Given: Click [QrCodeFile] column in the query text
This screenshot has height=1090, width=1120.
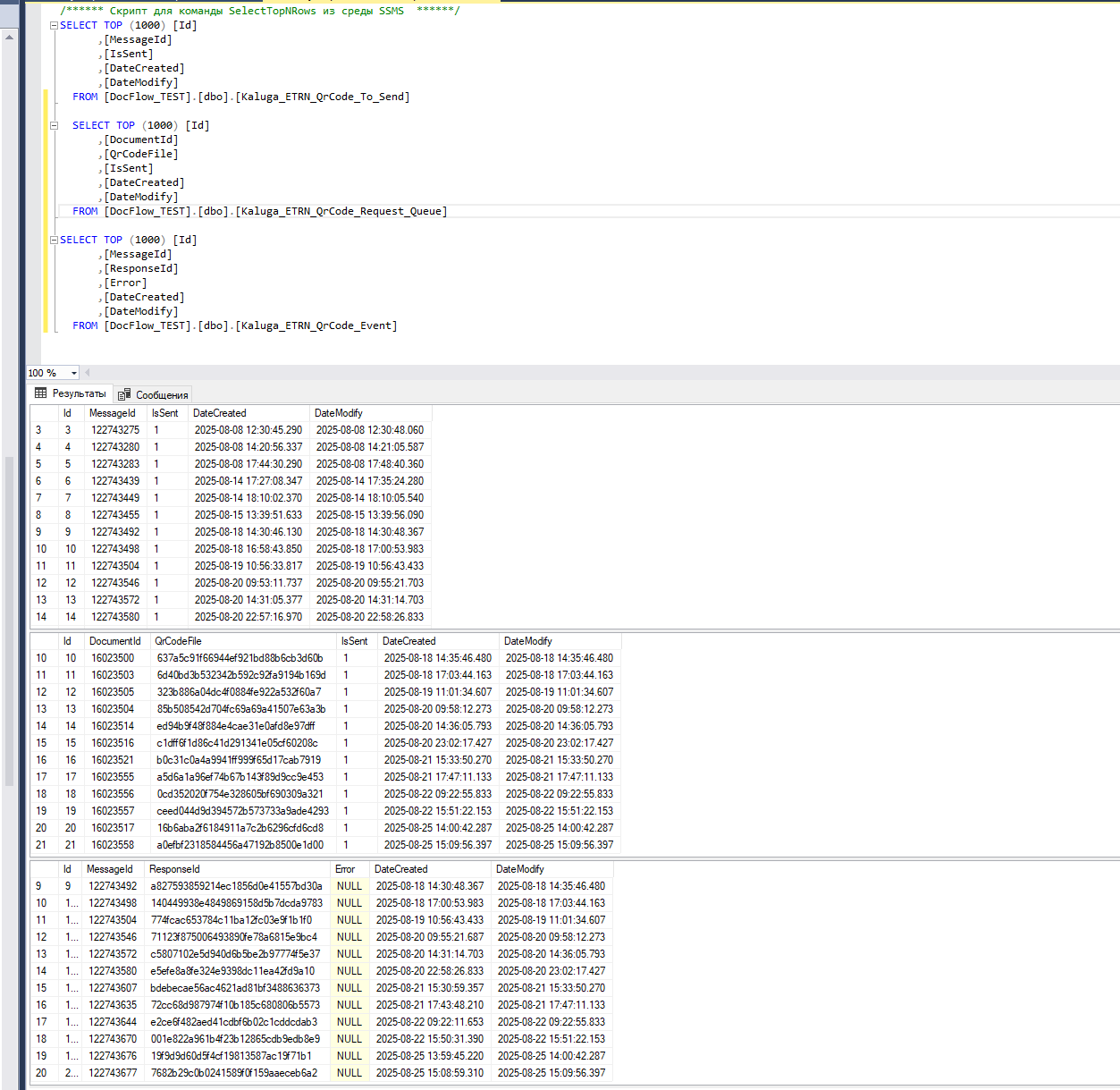Looking at the screenshot, I should 141,154.
